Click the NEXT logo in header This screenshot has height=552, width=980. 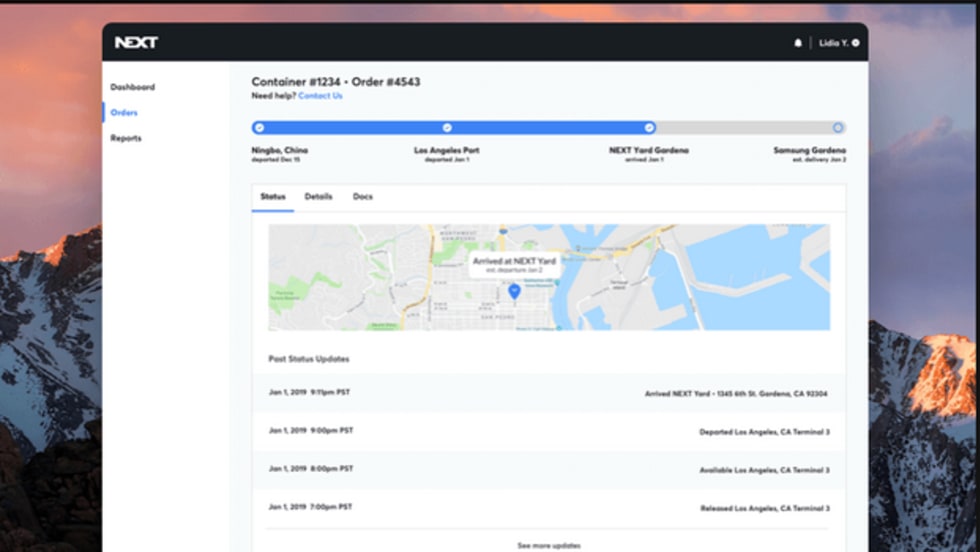[136, 43]
